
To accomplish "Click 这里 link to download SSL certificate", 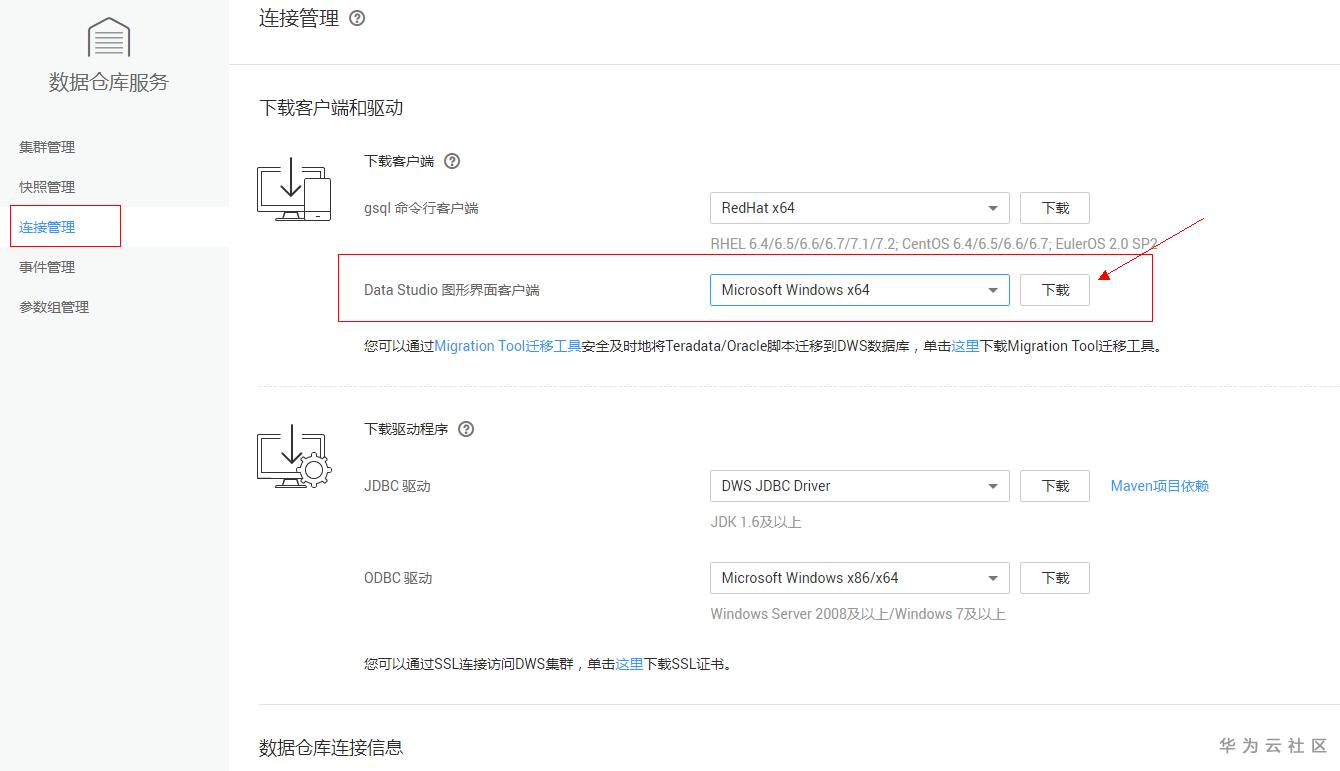I will tap(629, 664).
